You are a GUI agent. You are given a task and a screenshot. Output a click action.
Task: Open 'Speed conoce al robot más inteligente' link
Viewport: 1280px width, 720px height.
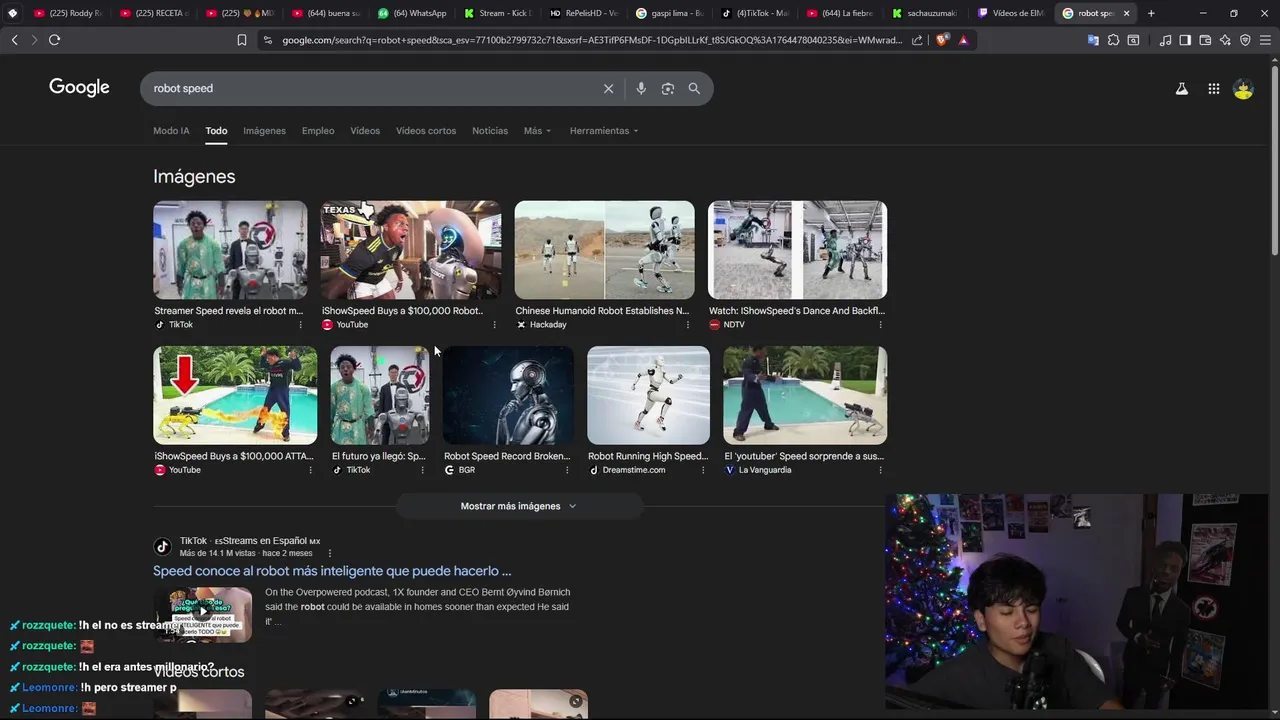(x=332, y=571)
